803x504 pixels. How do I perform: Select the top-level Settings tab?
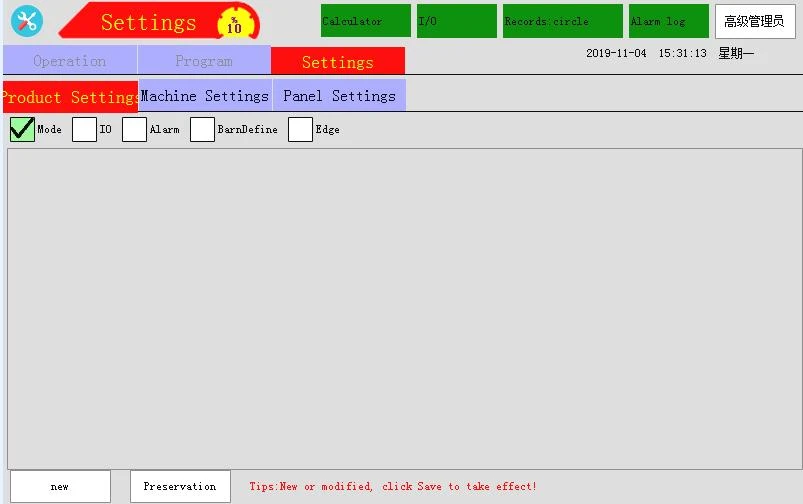click(338, 61)
